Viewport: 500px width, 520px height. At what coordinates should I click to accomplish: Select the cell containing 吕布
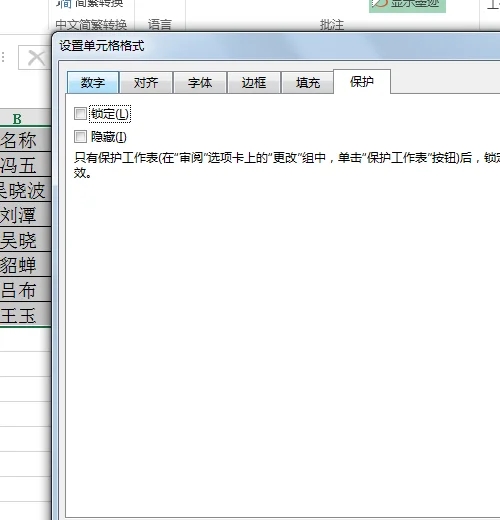25,290
